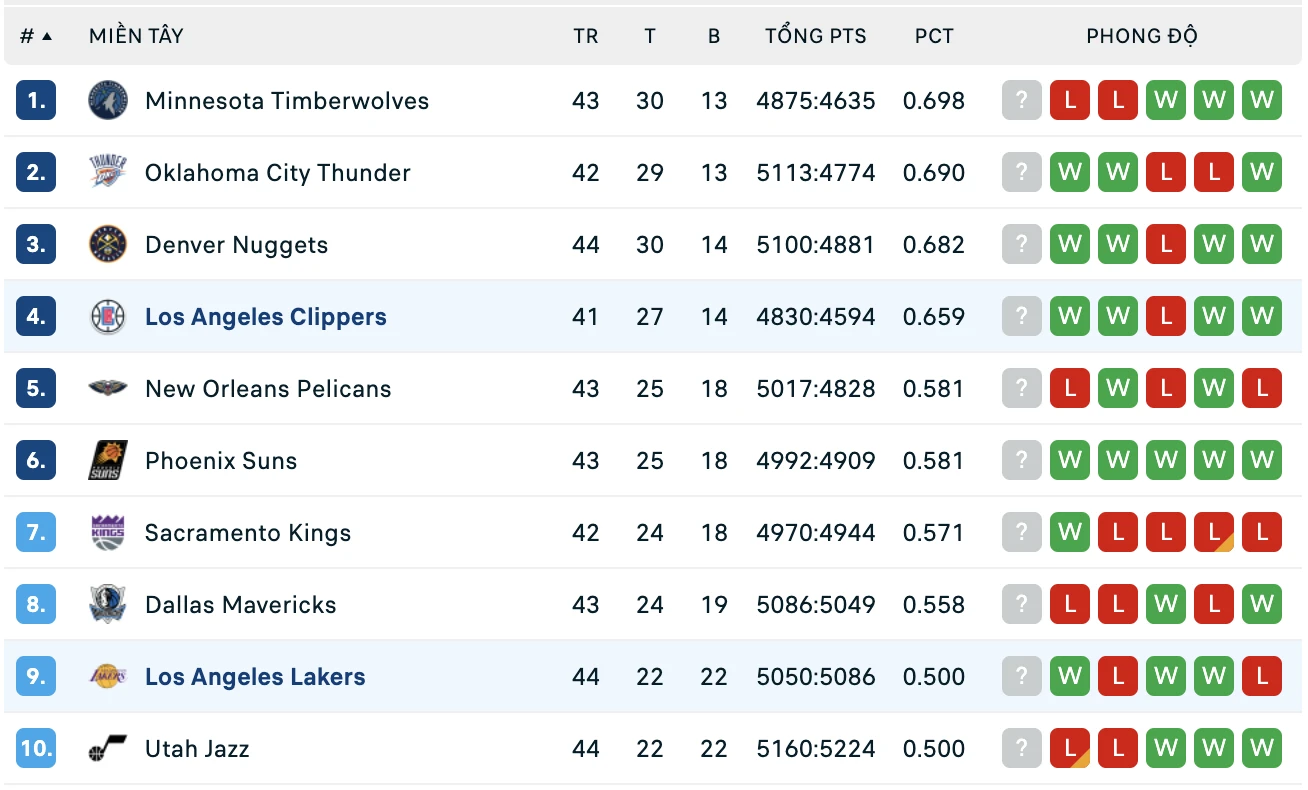Screen dimensions: 1308x790
Task: Open the Los Angeles Clippers team link
Action: (266, 317)
